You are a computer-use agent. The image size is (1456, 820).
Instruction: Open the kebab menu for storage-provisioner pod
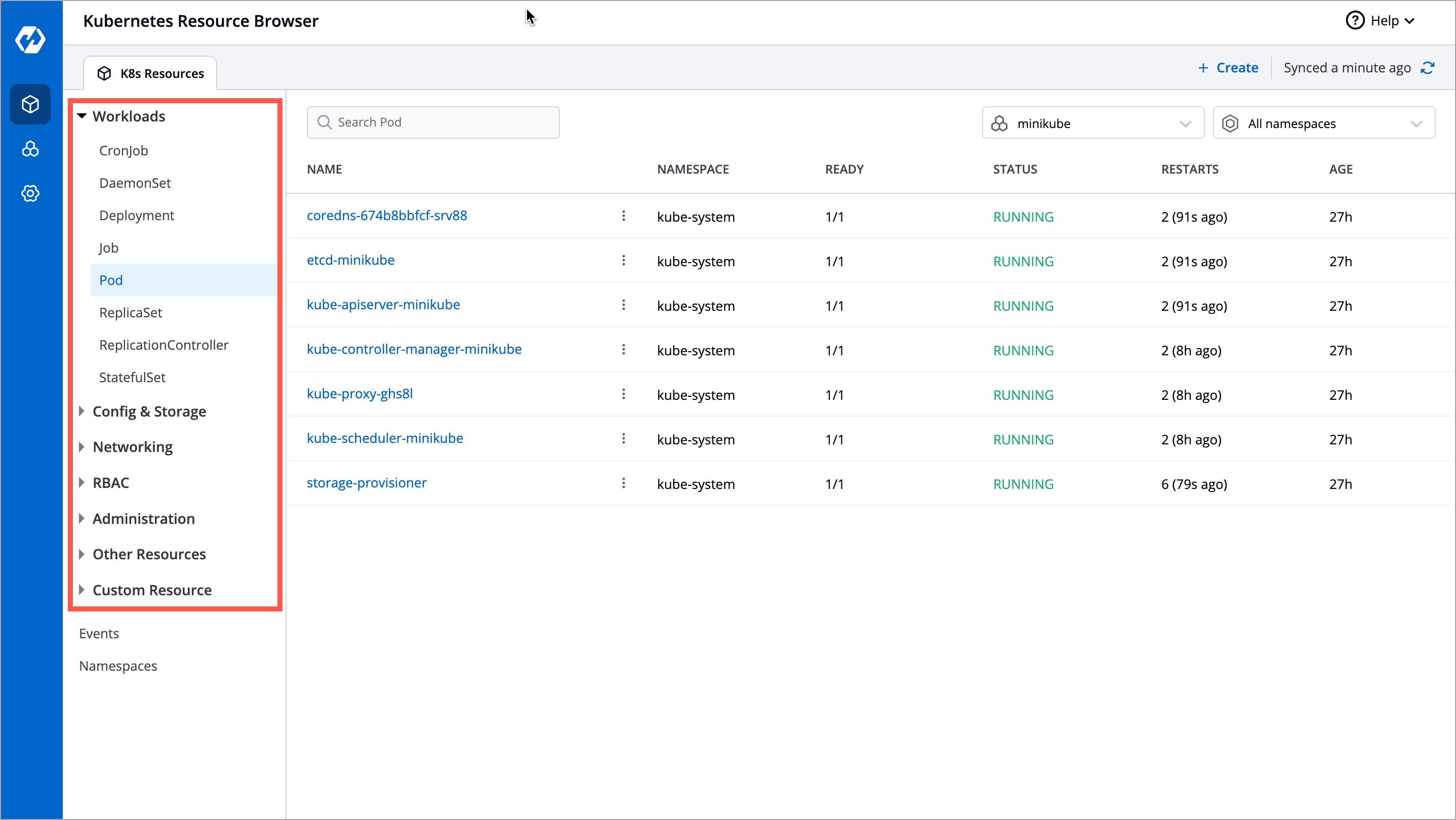pyautogui.click(x=623, y=482)
